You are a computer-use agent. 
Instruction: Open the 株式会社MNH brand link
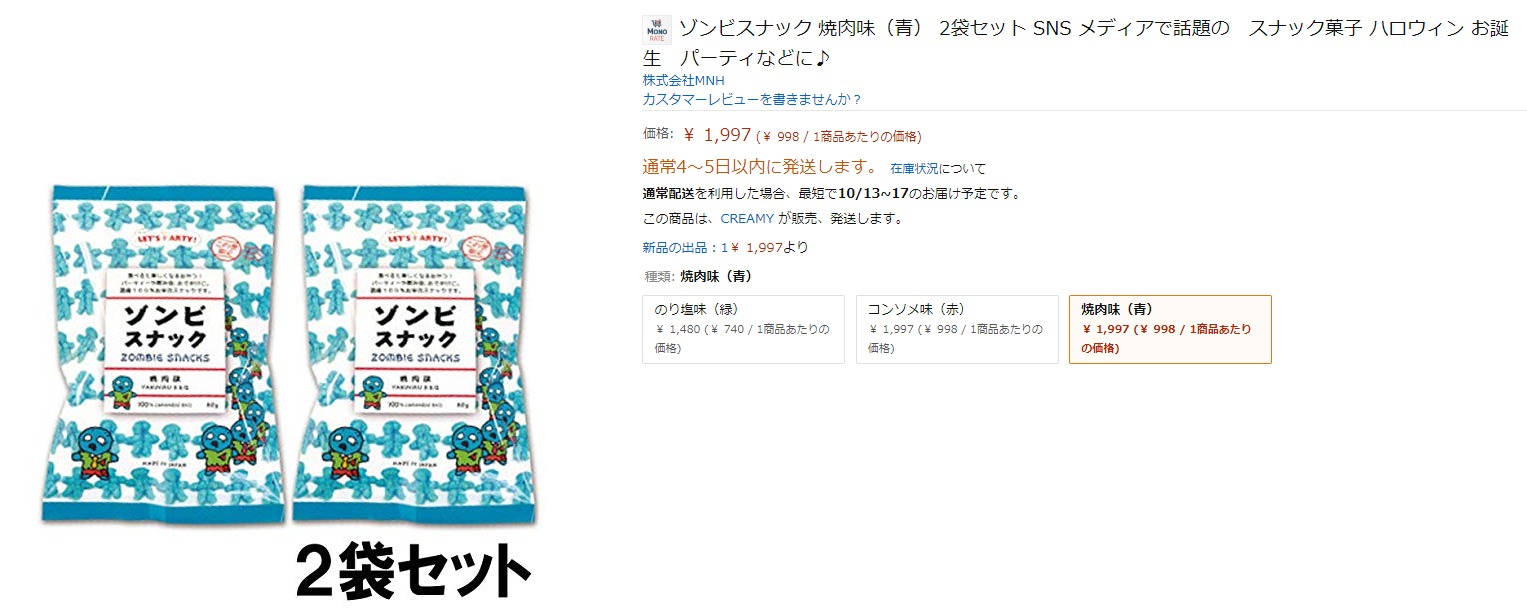683,80
